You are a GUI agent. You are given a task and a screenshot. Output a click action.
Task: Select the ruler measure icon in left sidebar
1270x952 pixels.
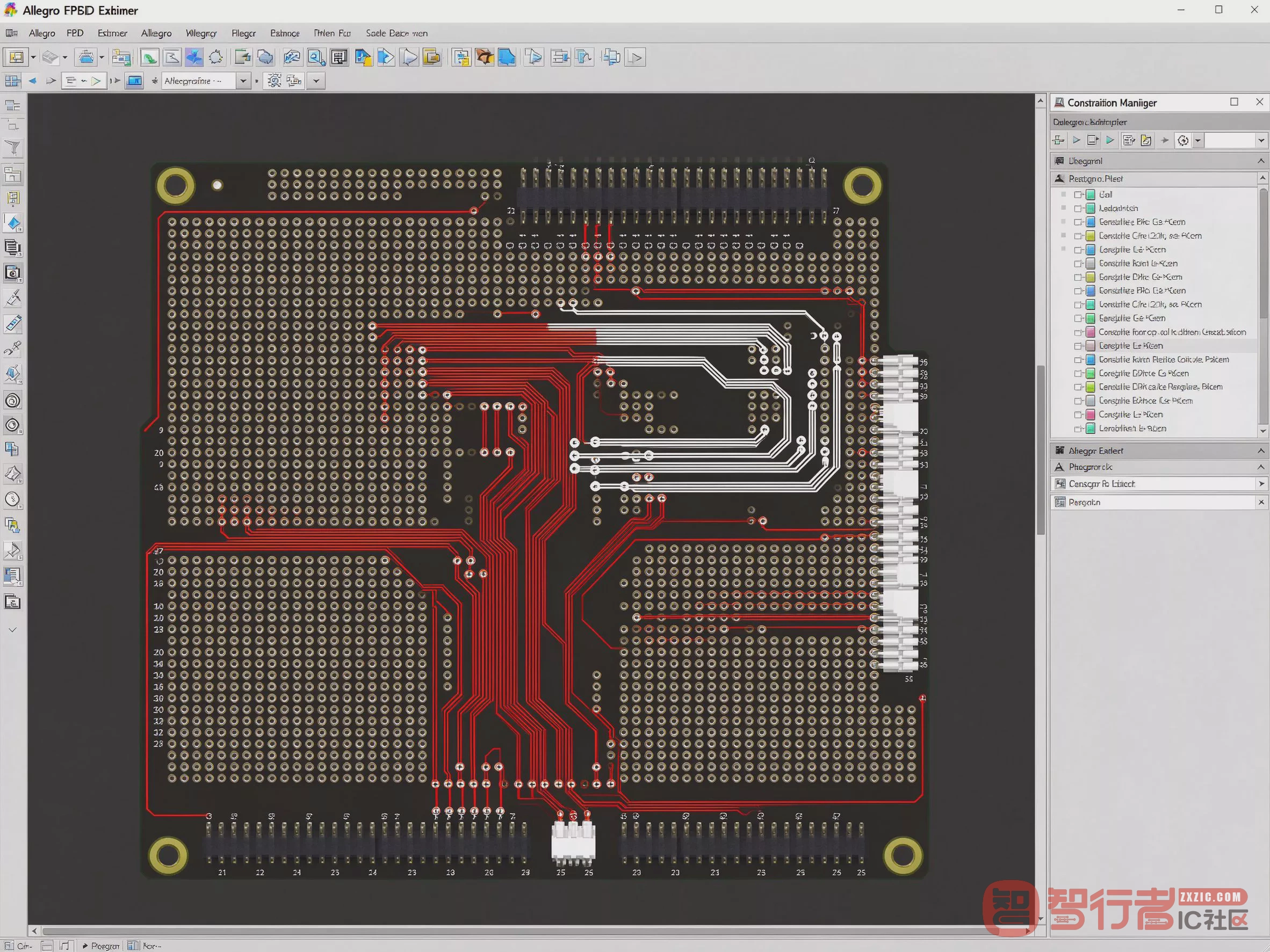pyautogui.click(x=13, y=324)
